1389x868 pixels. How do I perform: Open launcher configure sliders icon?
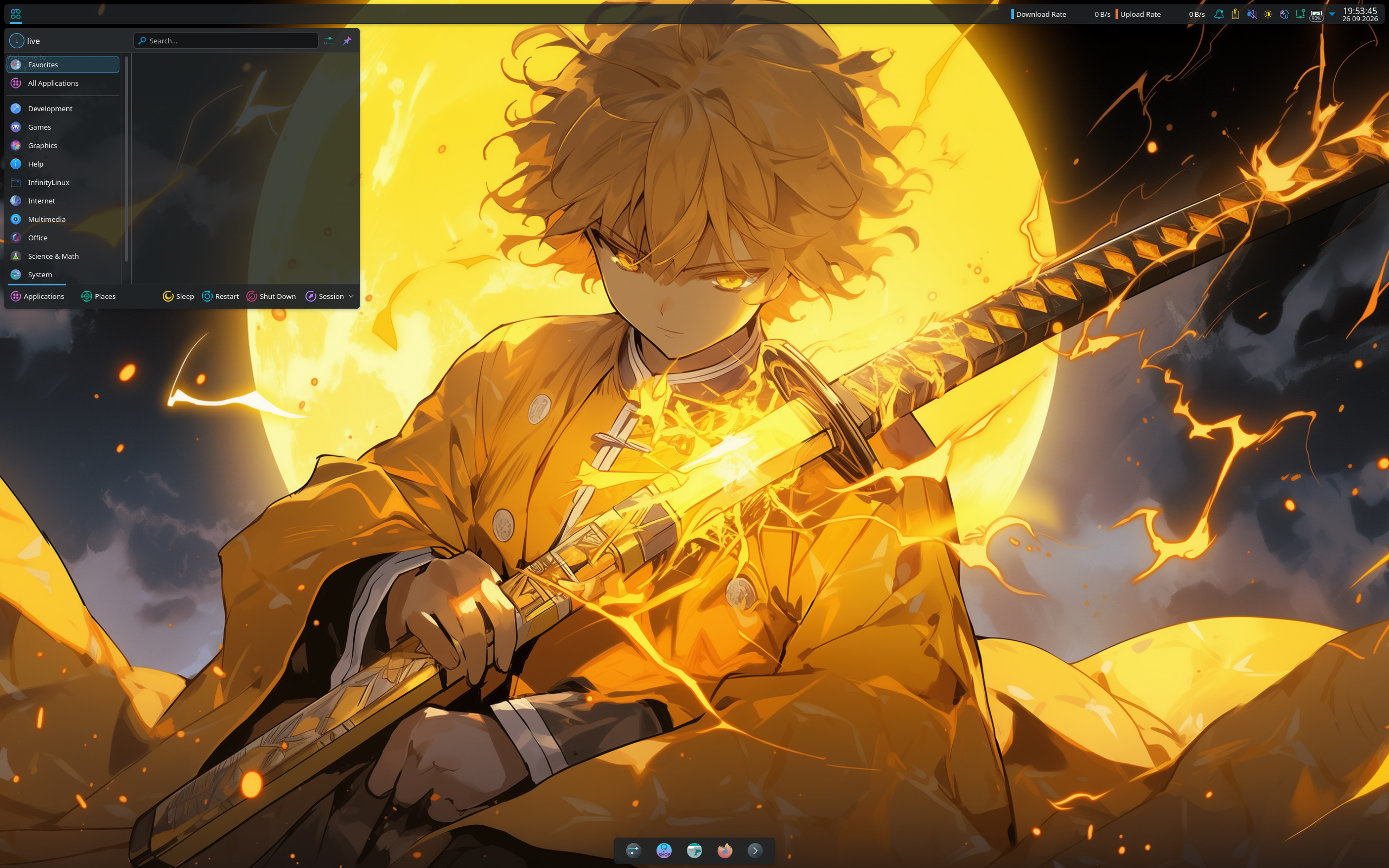point(328,41)
